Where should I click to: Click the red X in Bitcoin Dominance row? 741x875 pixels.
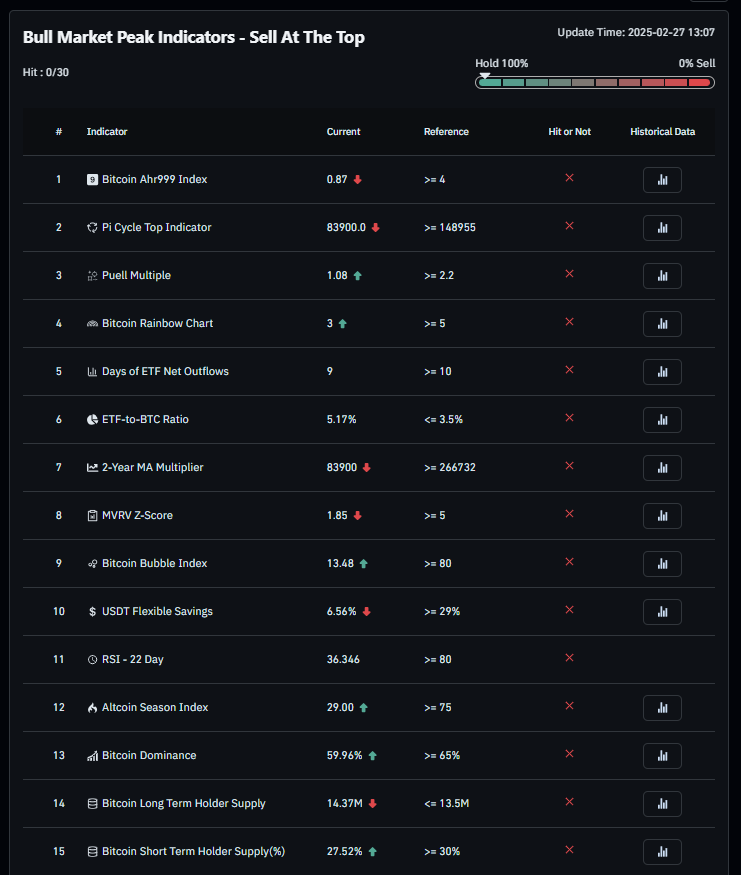tap(569, 753)
